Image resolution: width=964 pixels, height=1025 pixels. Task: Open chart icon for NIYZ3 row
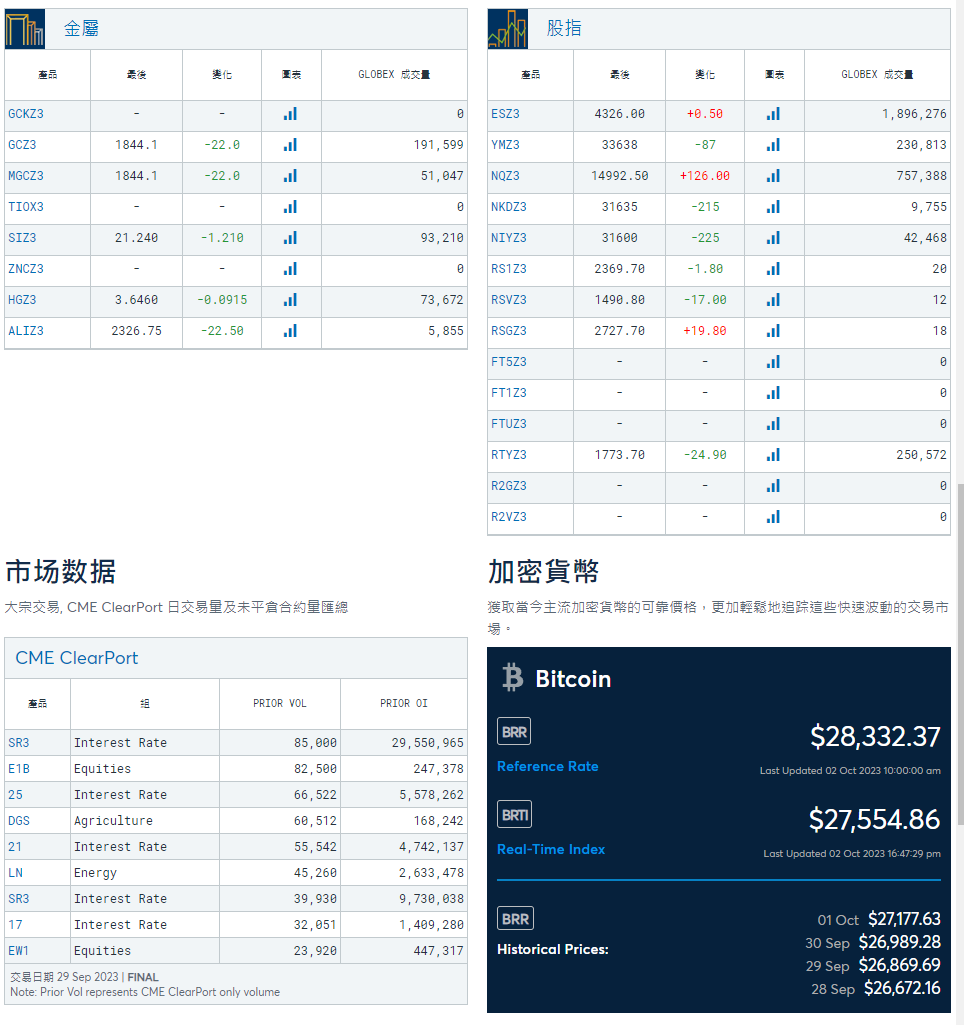(x=773, y=238)
